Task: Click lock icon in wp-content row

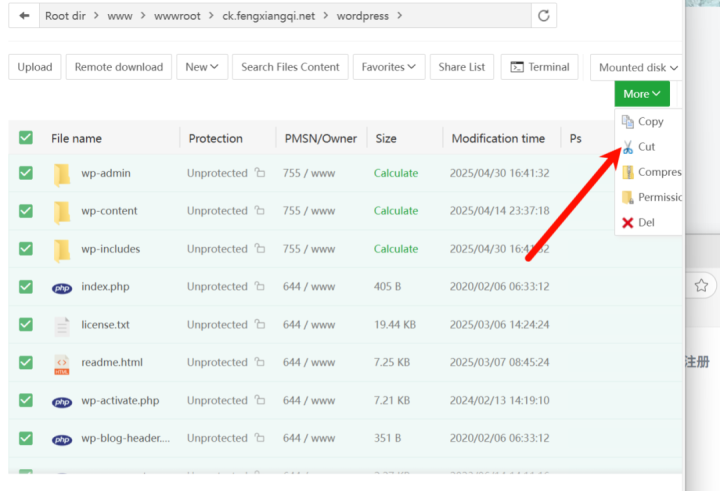Action: pos(260,210)
